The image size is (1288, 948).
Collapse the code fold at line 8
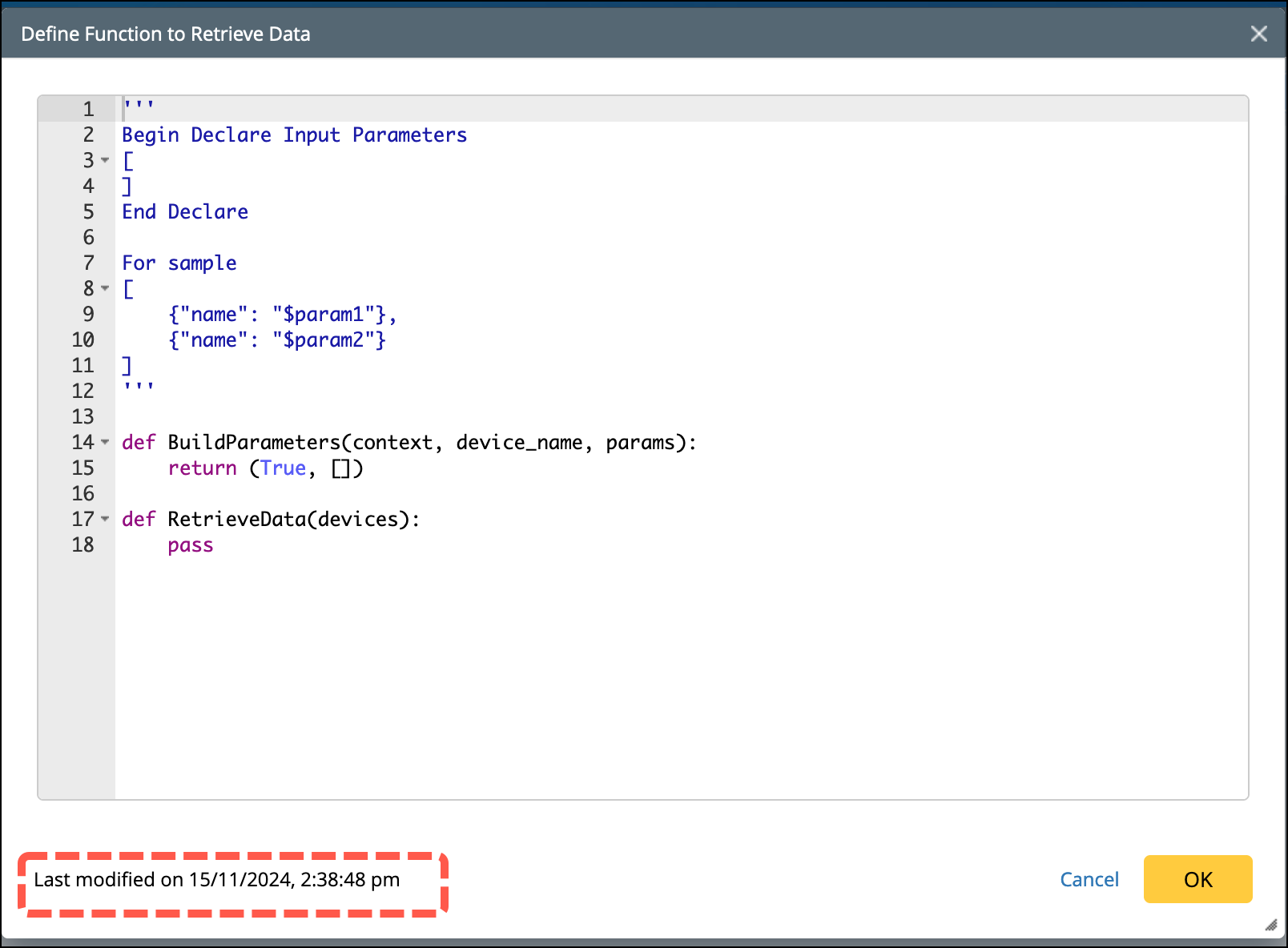coord(105,288)
